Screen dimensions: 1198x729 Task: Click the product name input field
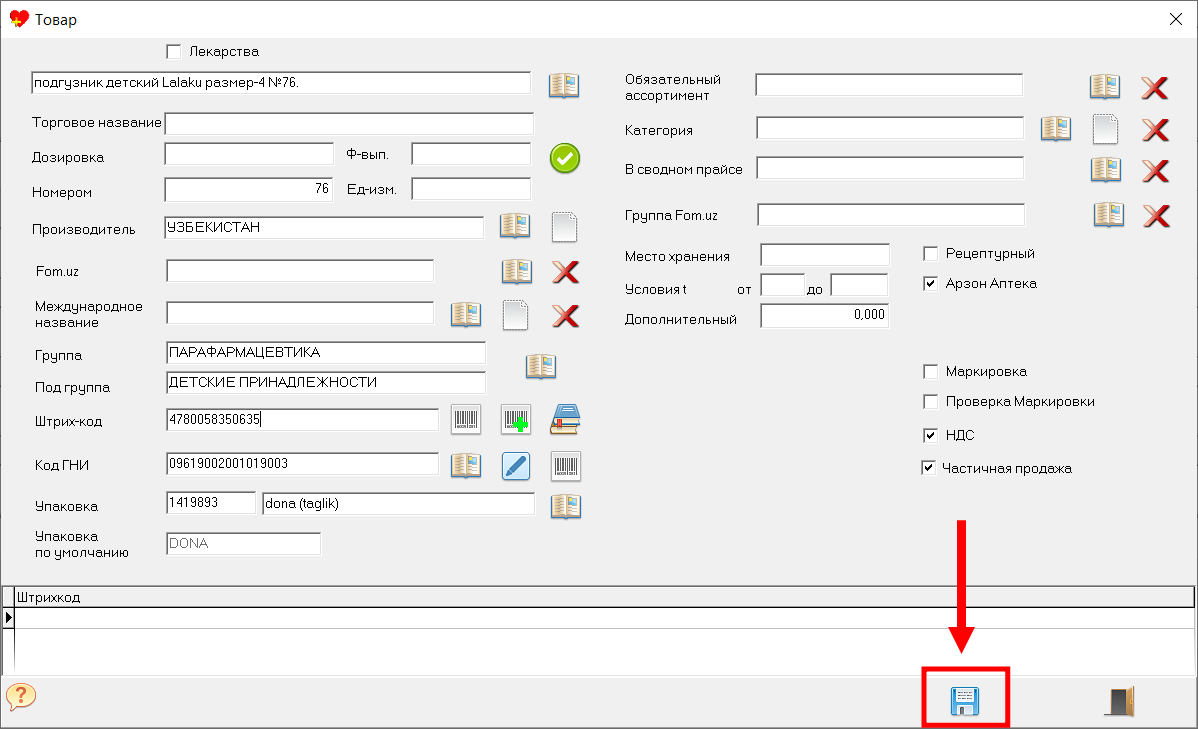281,83
